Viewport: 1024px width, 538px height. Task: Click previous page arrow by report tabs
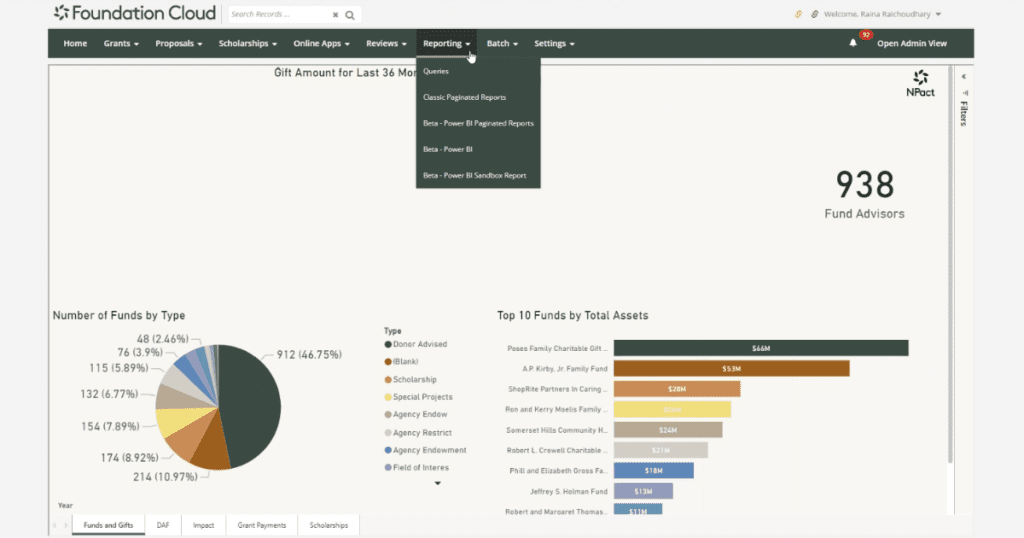pos(55,525)
